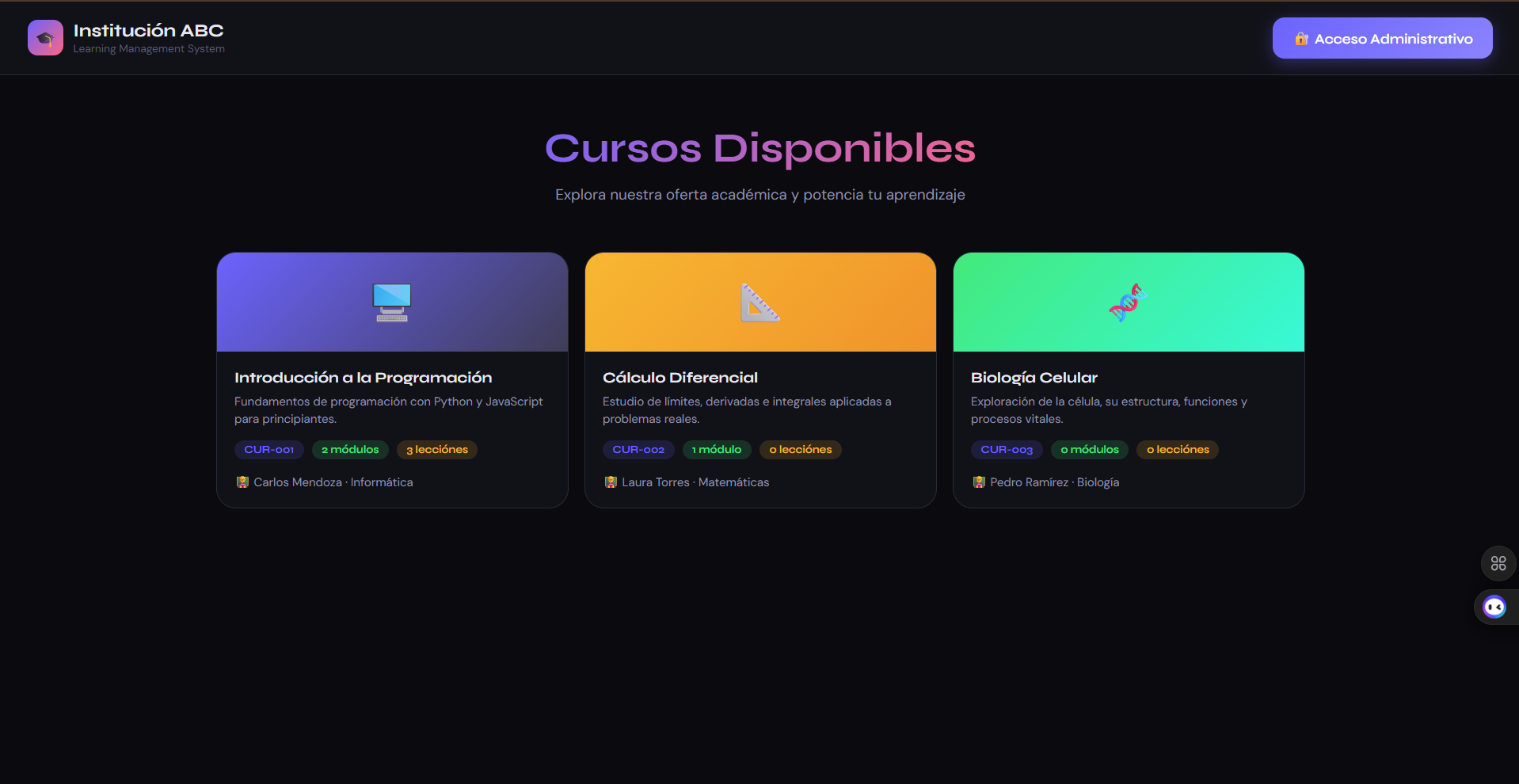The width and height of the screenshot is (1519, 784).
Task: Click orange banner of Cálculo card
Action: pos(760,302)
